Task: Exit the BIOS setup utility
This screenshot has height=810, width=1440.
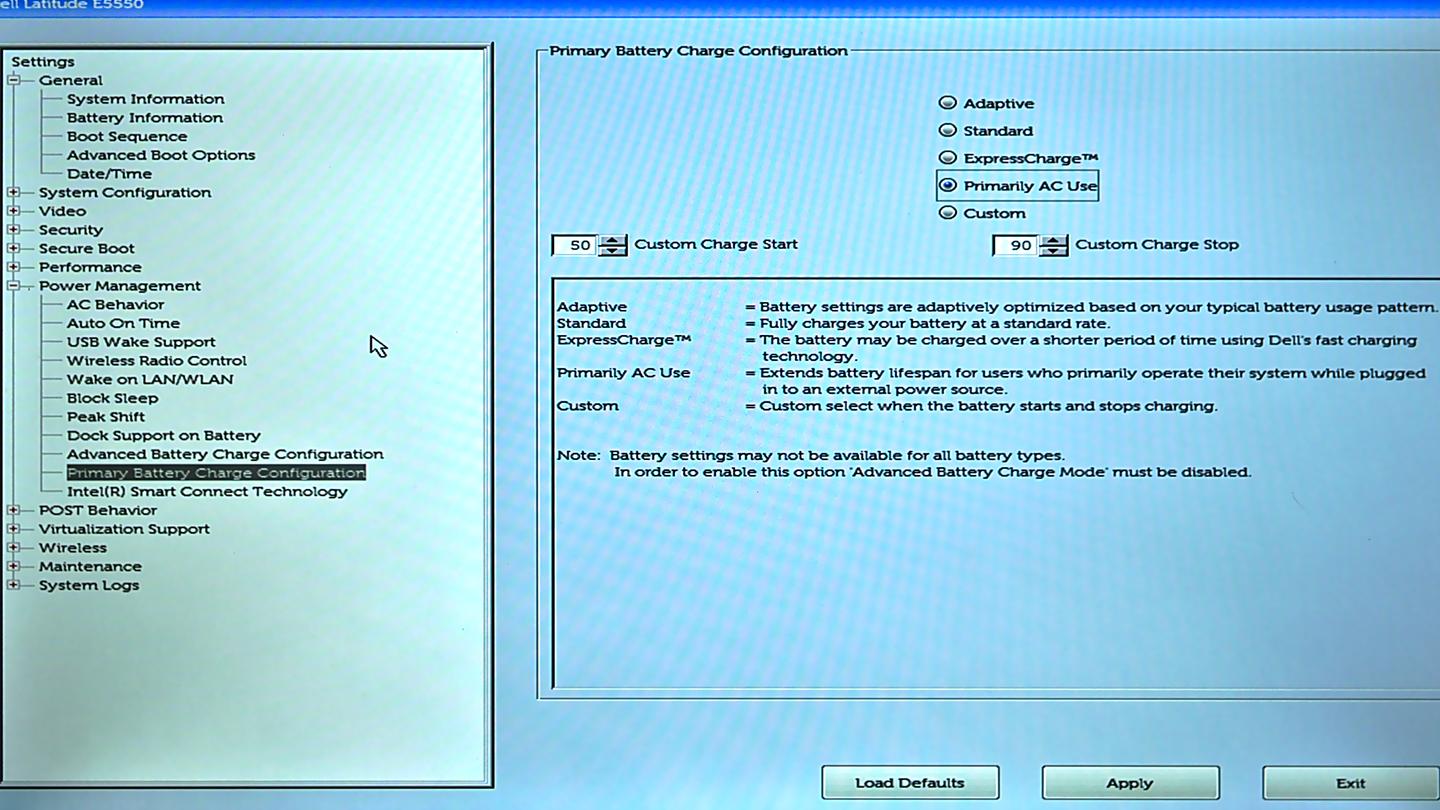Action: pos(1350,783)
